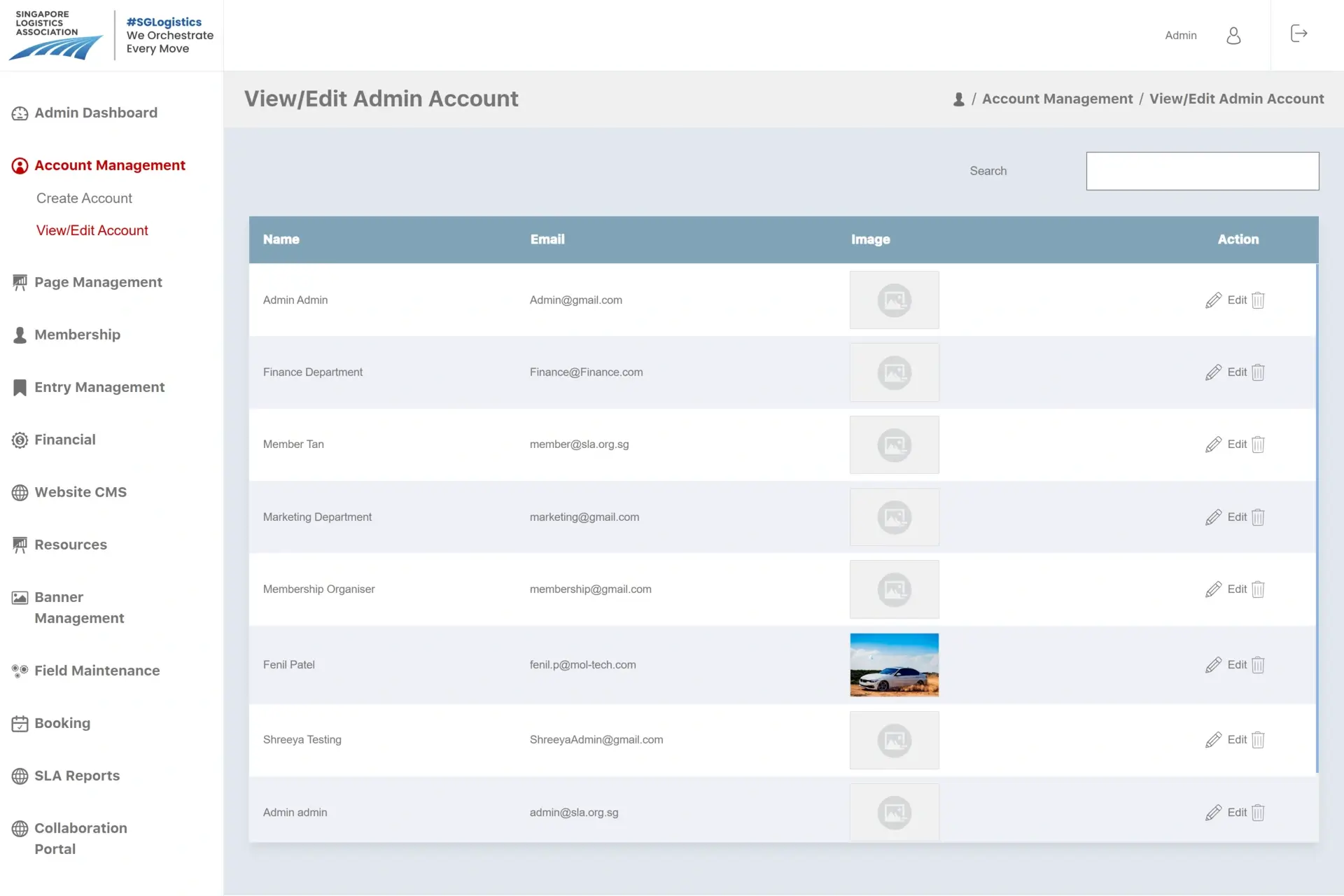Open the Admin Dashboard from the sidebar
The image size is (1344, 896).
point(96,113)
